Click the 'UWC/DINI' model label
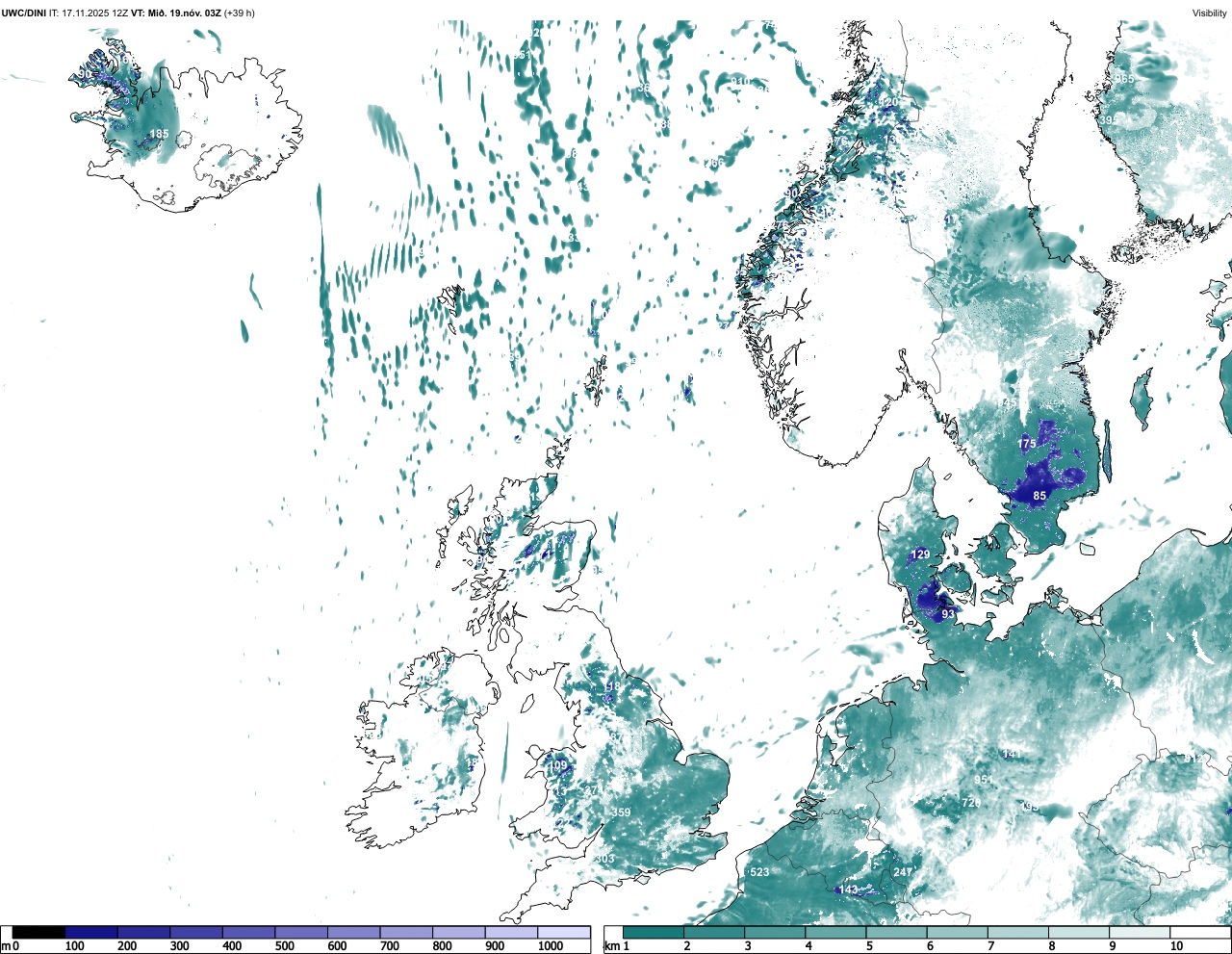The image size is (1232, 954). (24, 13)
